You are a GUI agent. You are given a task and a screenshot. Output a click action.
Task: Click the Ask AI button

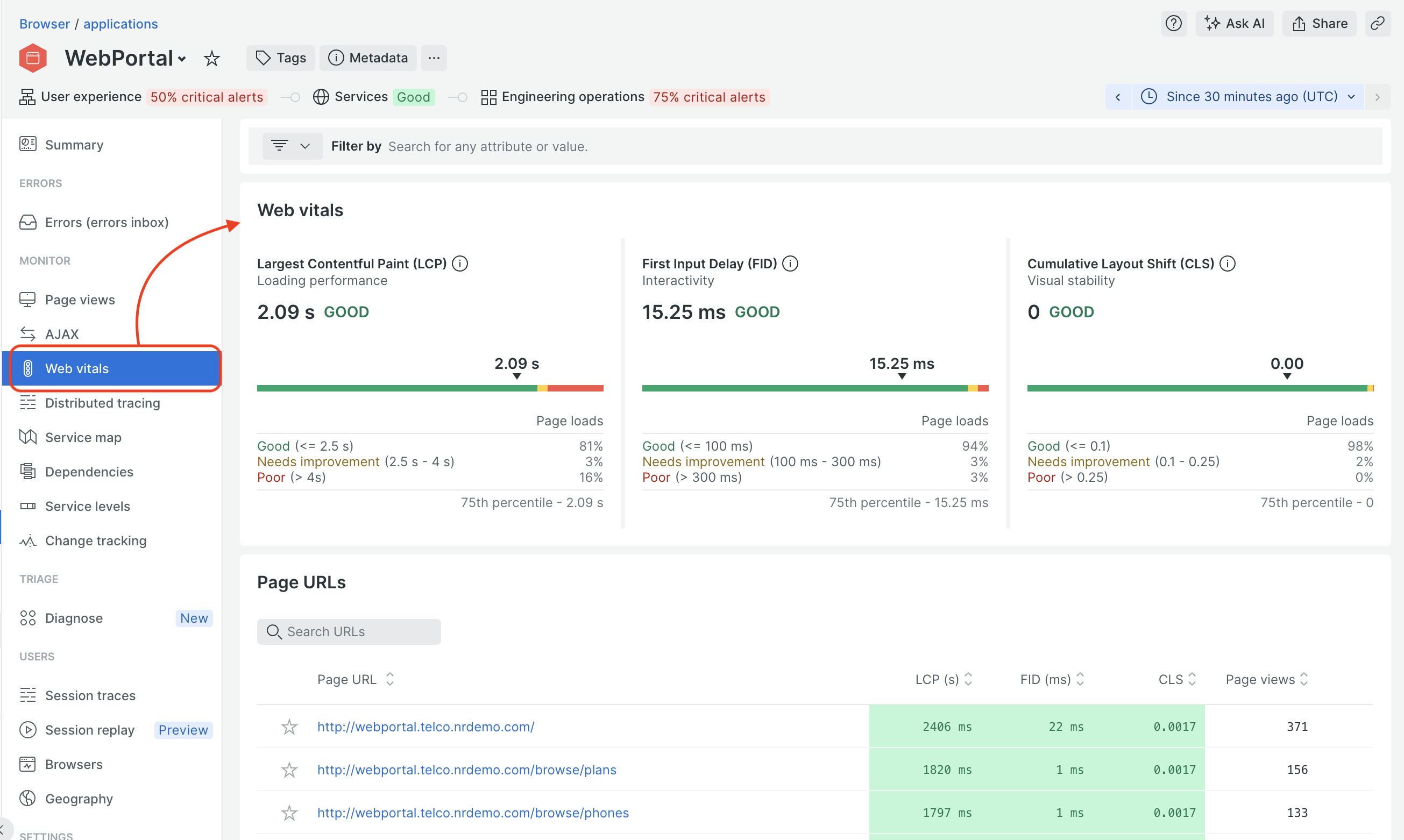[1234, 23]
